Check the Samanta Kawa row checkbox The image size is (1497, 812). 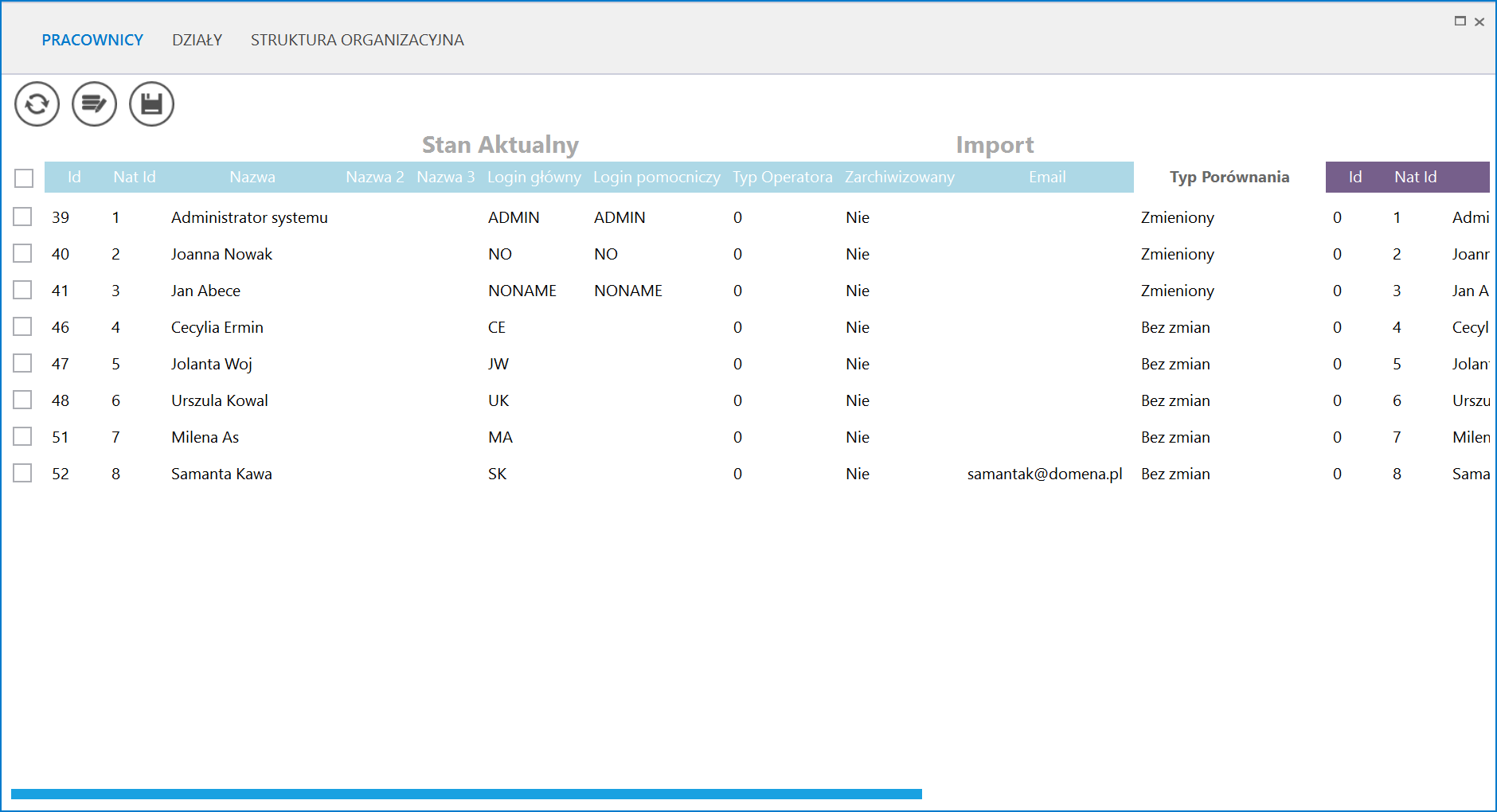22,473
